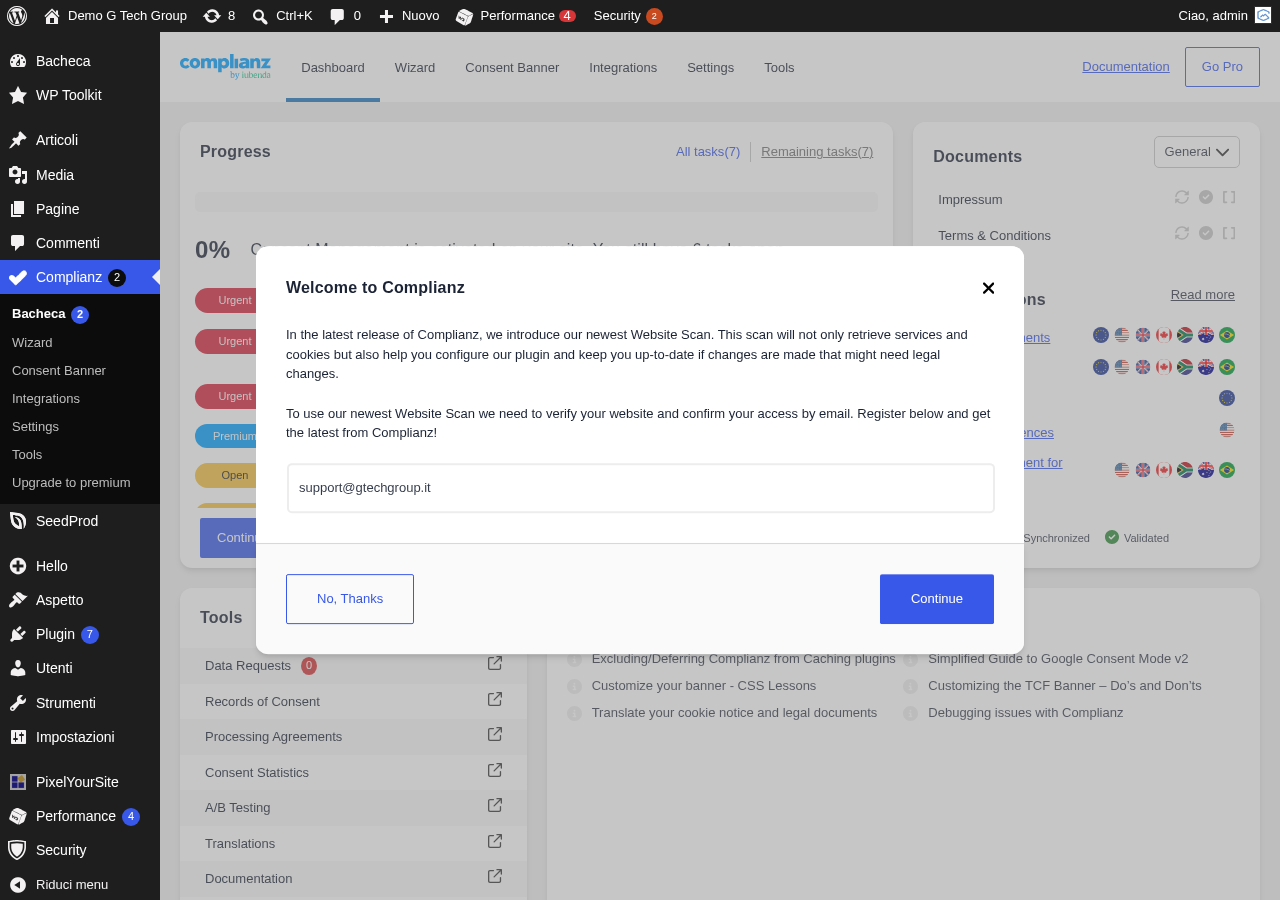This screenshot has width=1280, height=900.
Task: Switch to Wizard tab
Action: (415, 68)
